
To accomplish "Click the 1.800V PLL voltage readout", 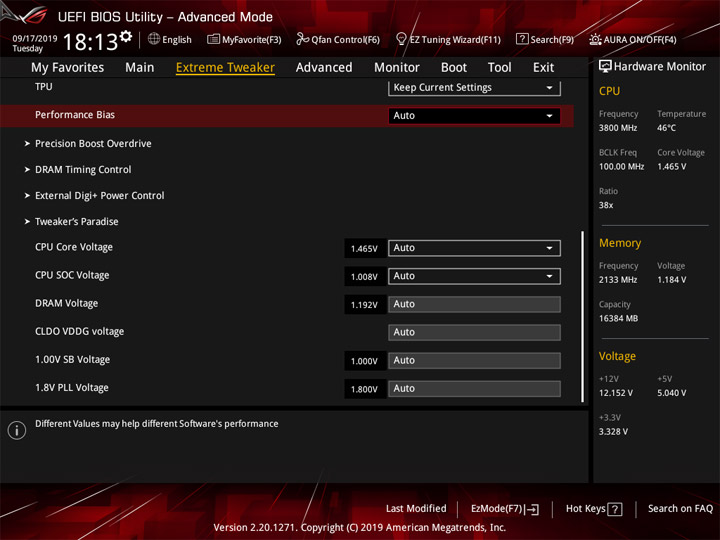I will coord(365,389).
